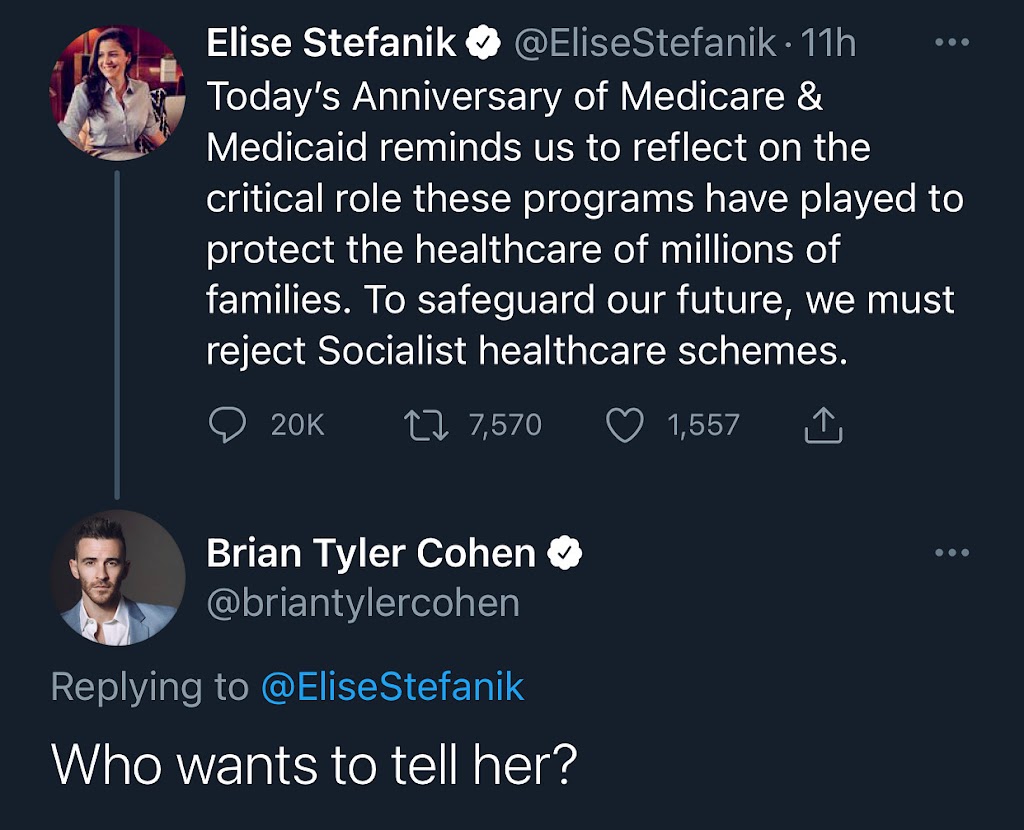Open the more options menu on Elise Stefanik's tweet
The height and width of the screenshot is (830, 1024).
pos(951,44)
